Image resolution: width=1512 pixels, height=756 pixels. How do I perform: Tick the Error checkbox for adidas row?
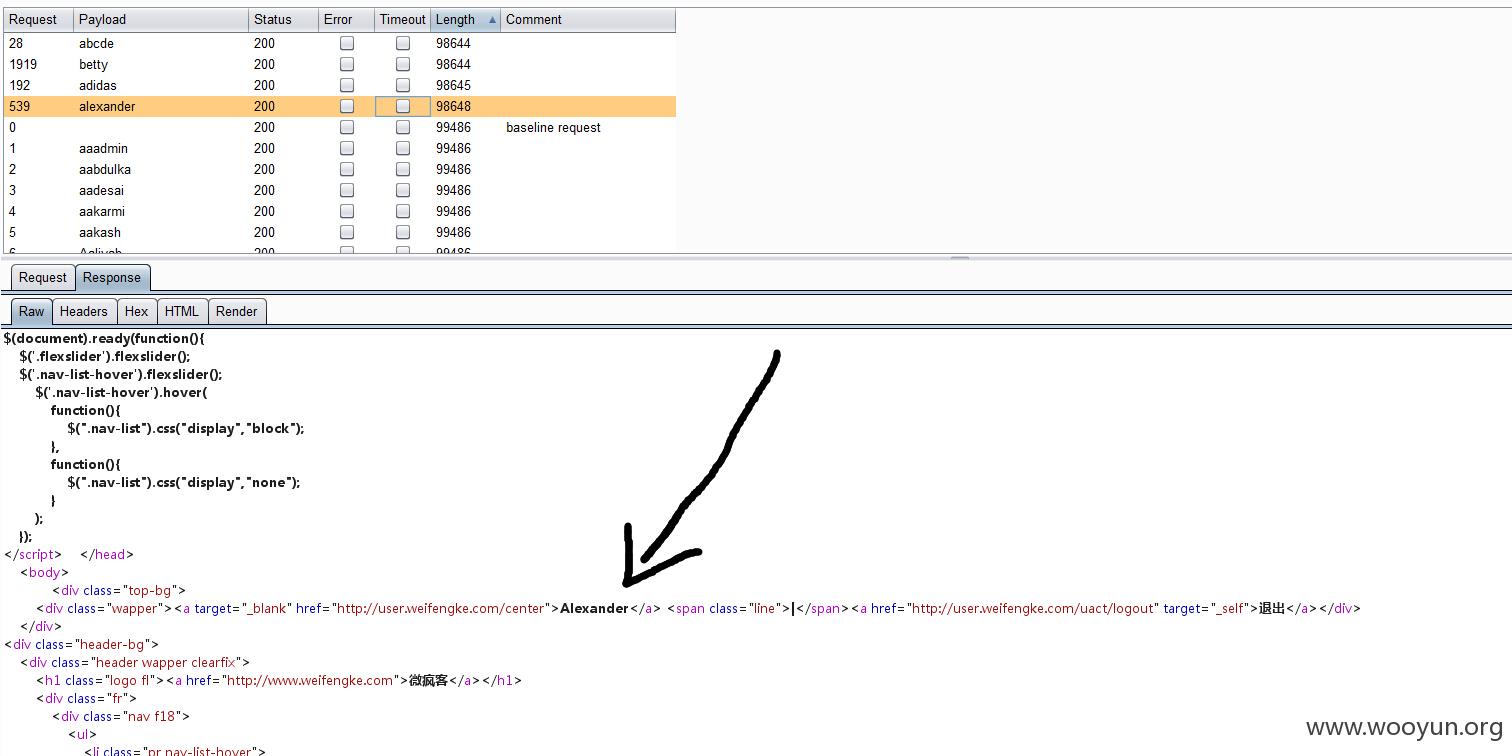pyautogui.click(x=347, y=85)
